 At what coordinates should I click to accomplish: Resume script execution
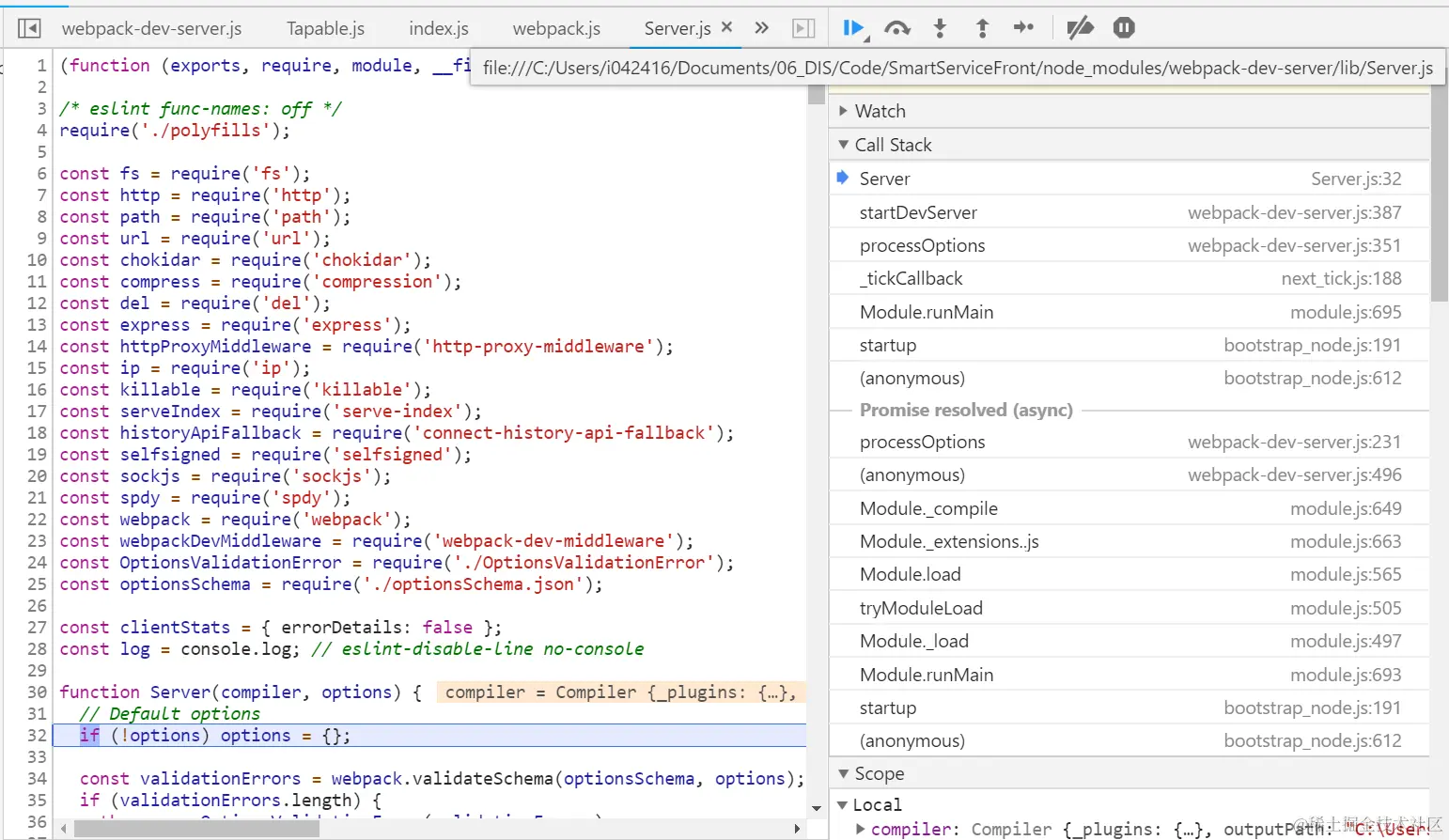click(x=854, y=28)
